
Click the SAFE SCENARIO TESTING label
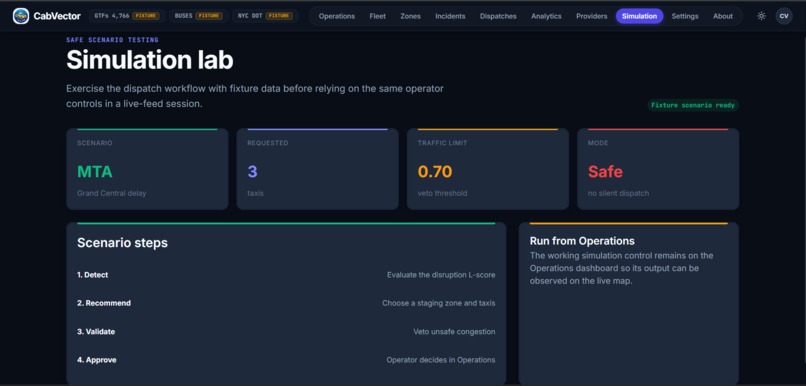coord(113,40)
